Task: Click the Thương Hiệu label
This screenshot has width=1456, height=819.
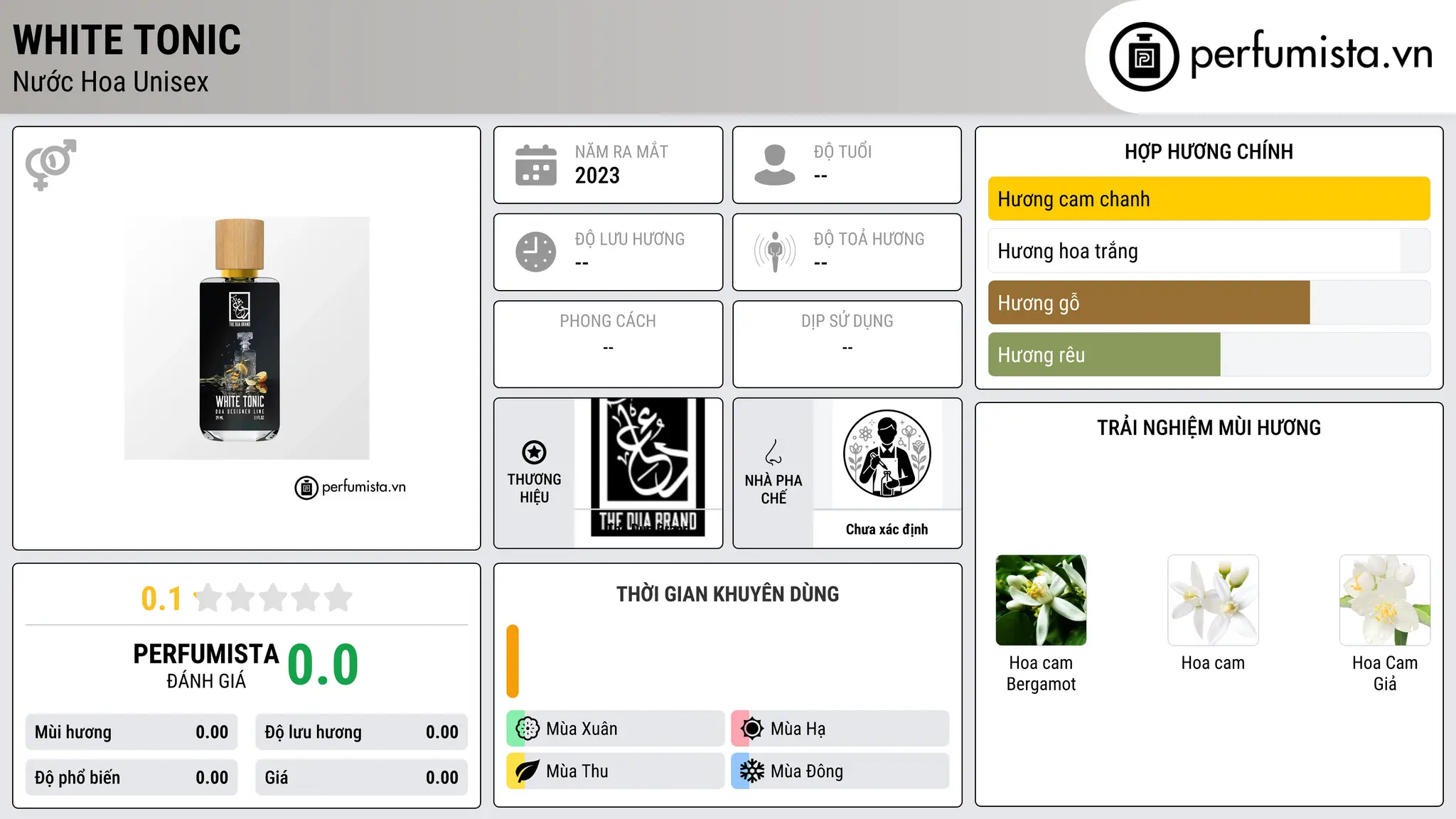Action: tap(534, 488)
